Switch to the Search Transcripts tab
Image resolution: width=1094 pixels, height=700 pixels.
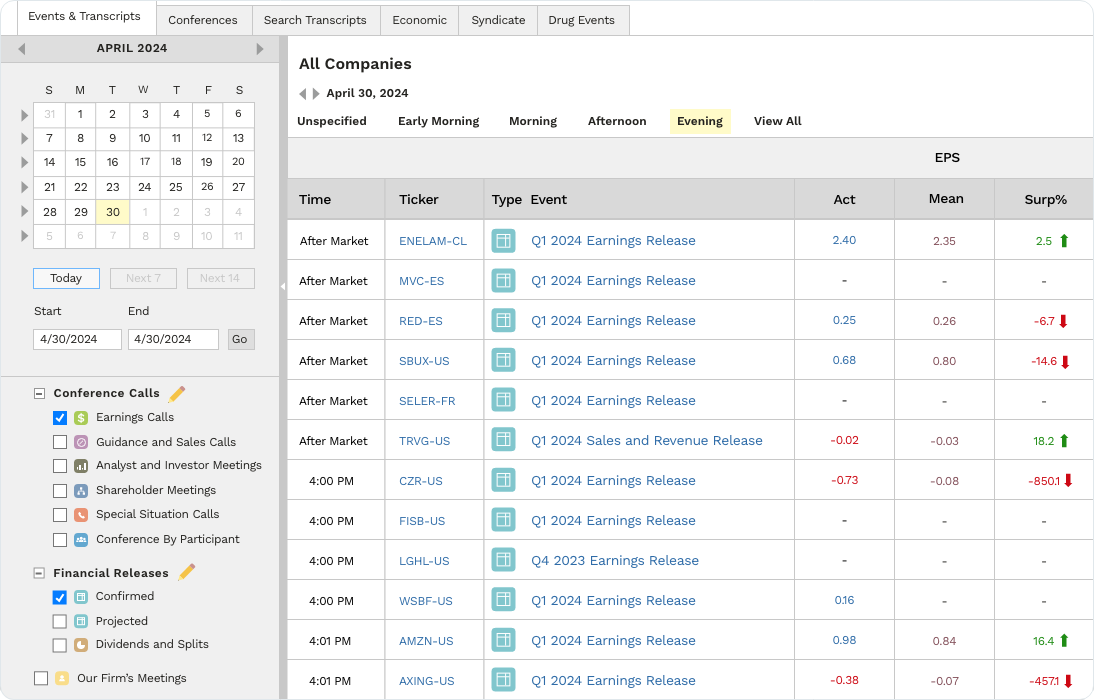point(315,20)
